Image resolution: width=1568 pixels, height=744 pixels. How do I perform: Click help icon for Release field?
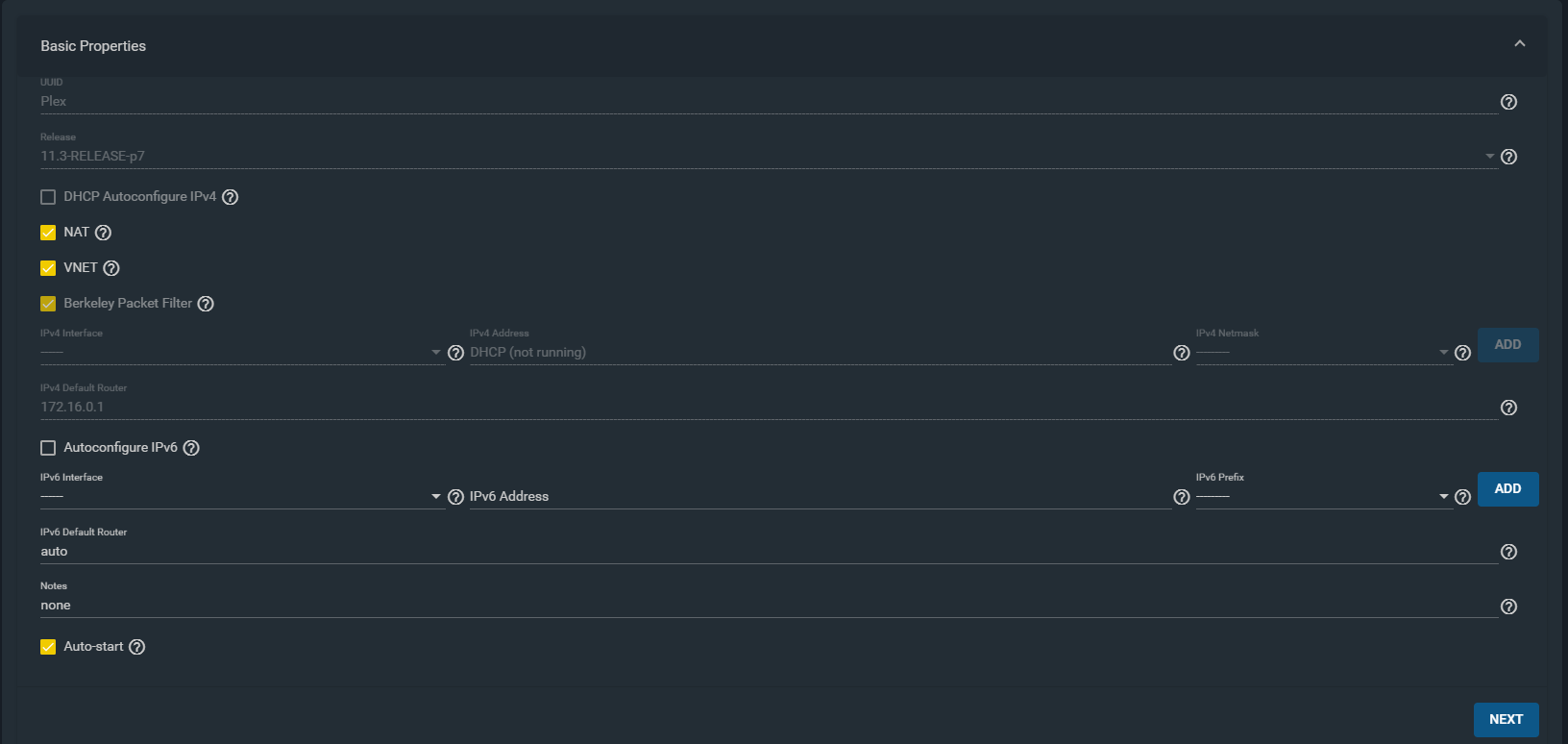1508,157
